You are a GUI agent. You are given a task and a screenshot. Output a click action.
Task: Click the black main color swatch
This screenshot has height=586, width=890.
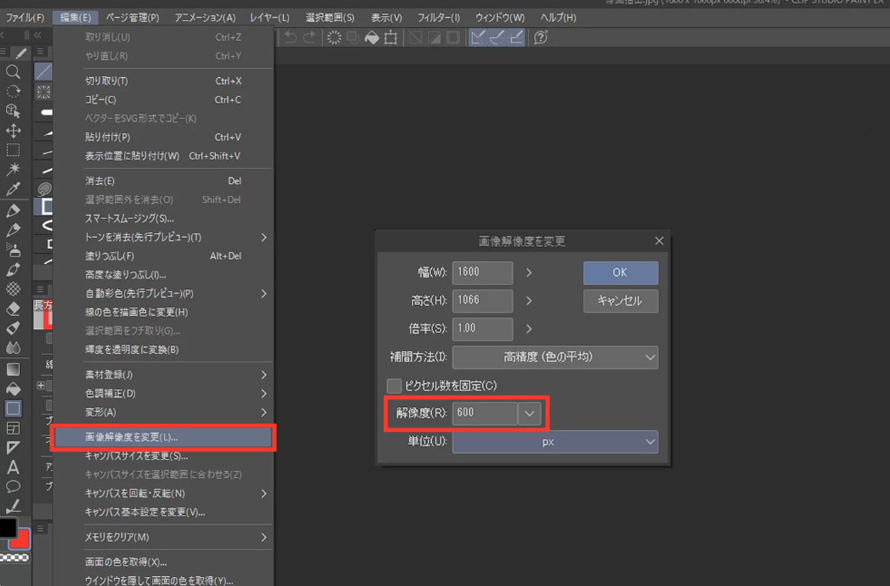[x=8, y=528]
